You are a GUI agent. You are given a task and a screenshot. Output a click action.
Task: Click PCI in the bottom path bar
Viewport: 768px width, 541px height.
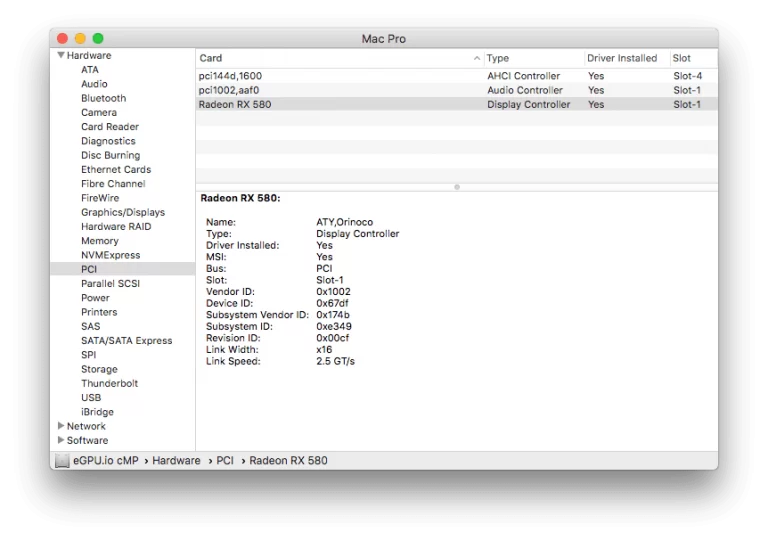click(x=225, y=460)
